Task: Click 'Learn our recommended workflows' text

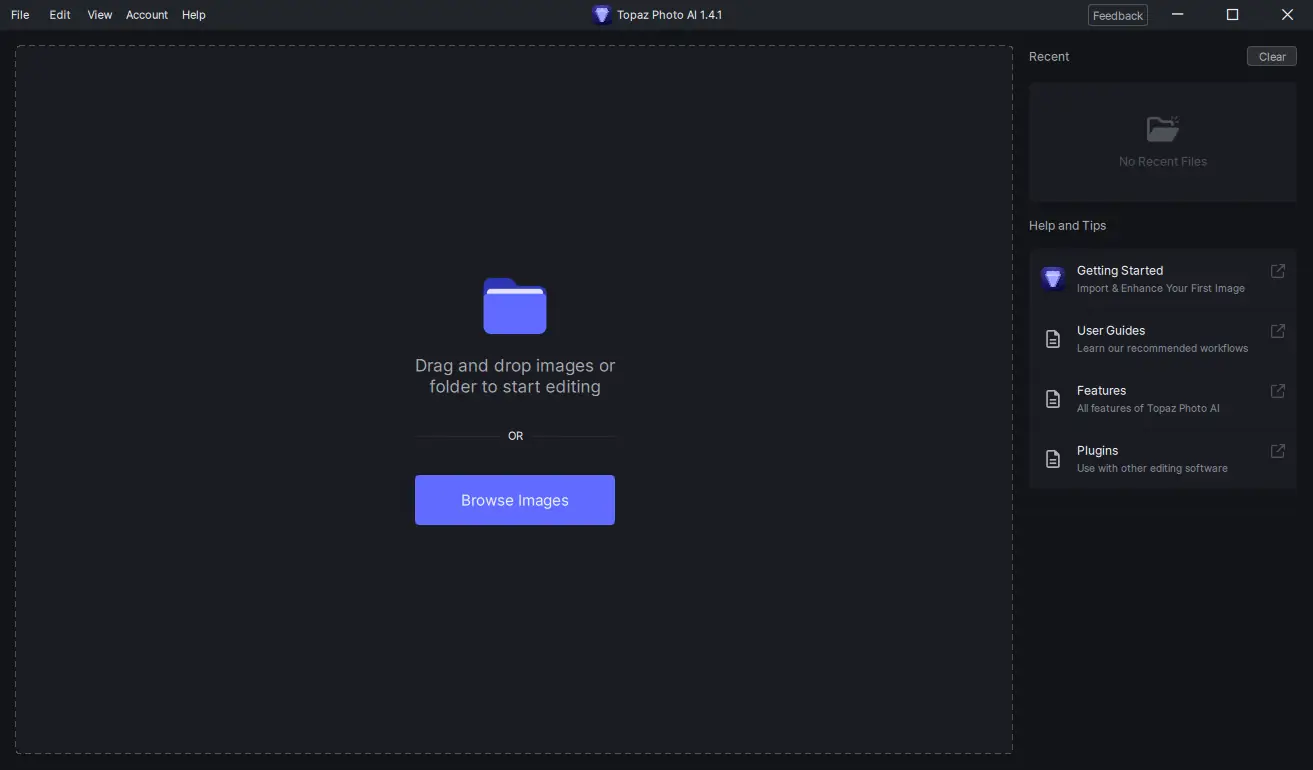Action: point(1162,348)
